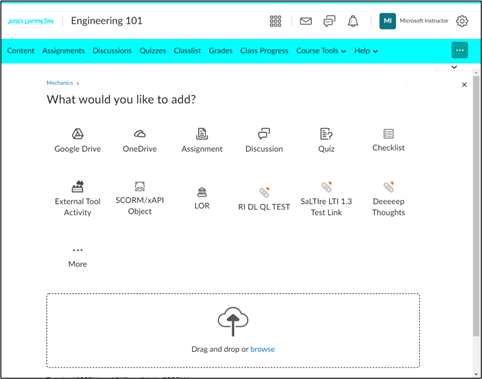This screenshot has width=482, height=379.
Task: Select the RI DL QL TEST link
Action: (x=264, y=199)
